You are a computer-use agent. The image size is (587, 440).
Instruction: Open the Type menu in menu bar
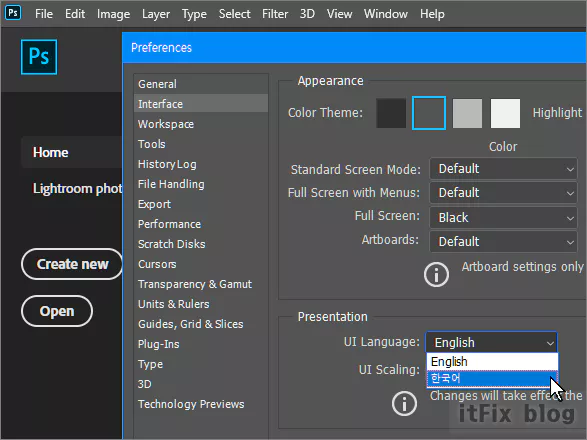[x=194, y=14]
